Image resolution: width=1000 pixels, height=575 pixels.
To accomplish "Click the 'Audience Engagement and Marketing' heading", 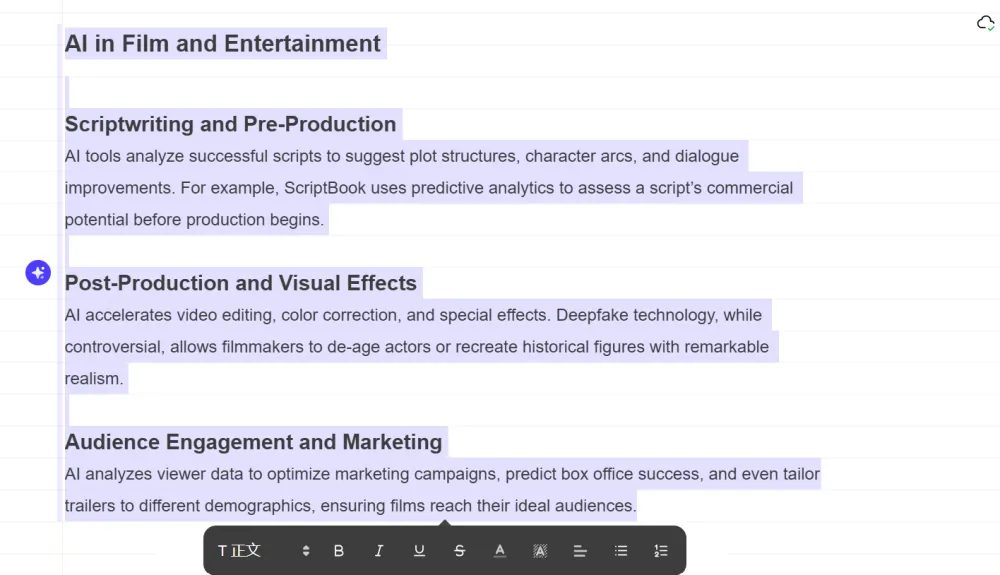I will 253,442.
